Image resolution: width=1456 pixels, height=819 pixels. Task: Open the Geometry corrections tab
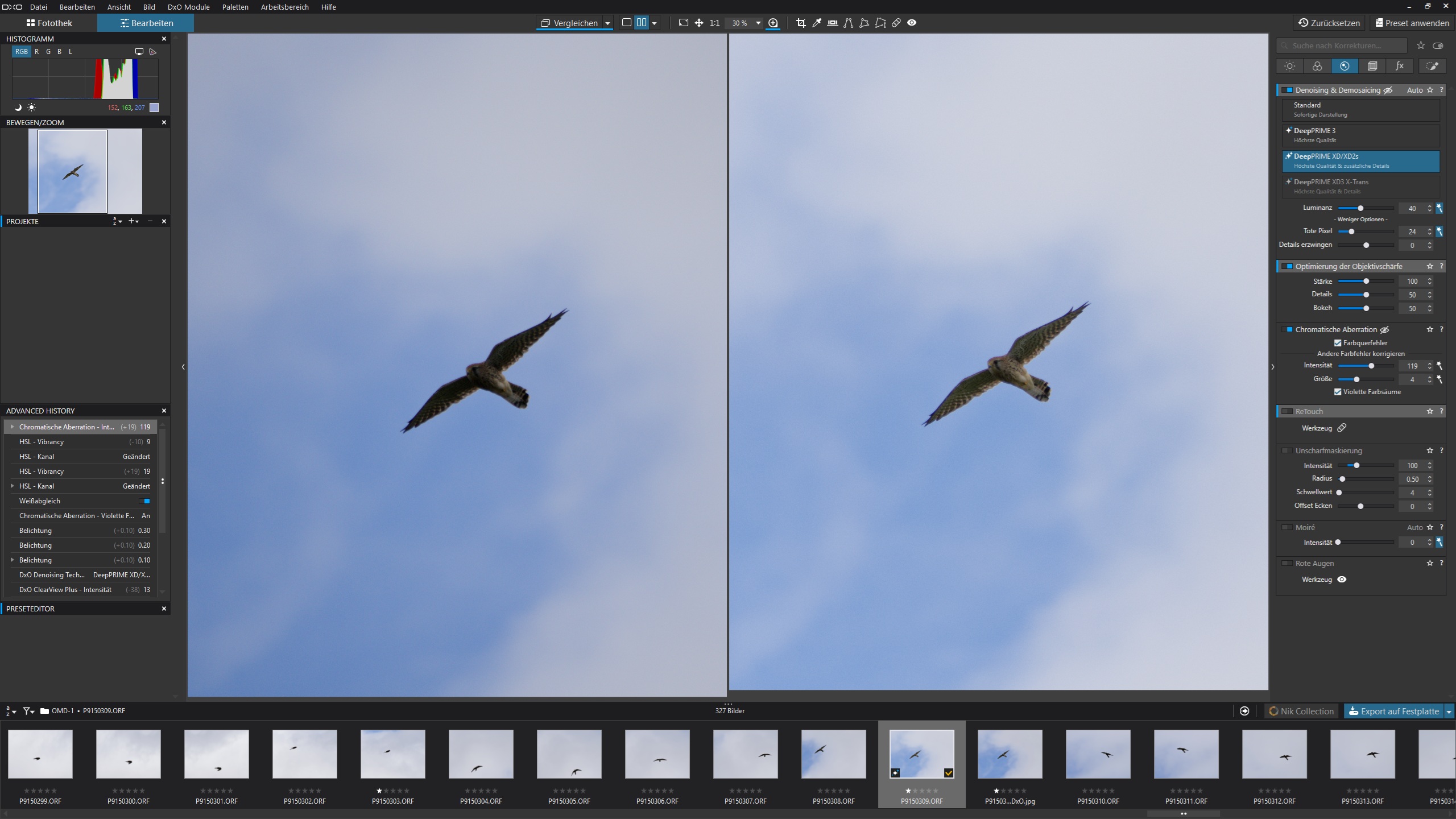tap(1372, 66)
